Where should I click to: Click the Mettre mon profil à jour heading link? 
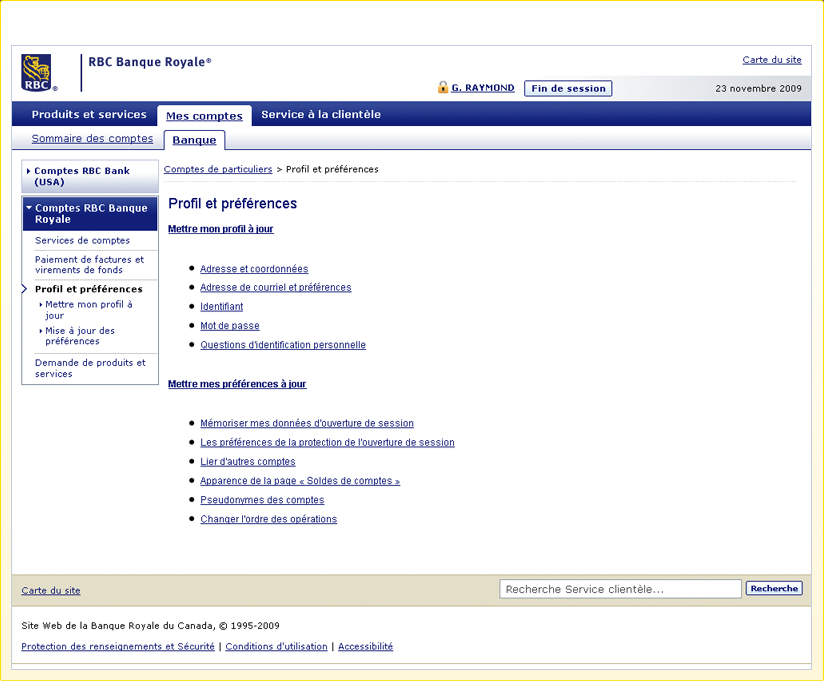click(221, 229)
